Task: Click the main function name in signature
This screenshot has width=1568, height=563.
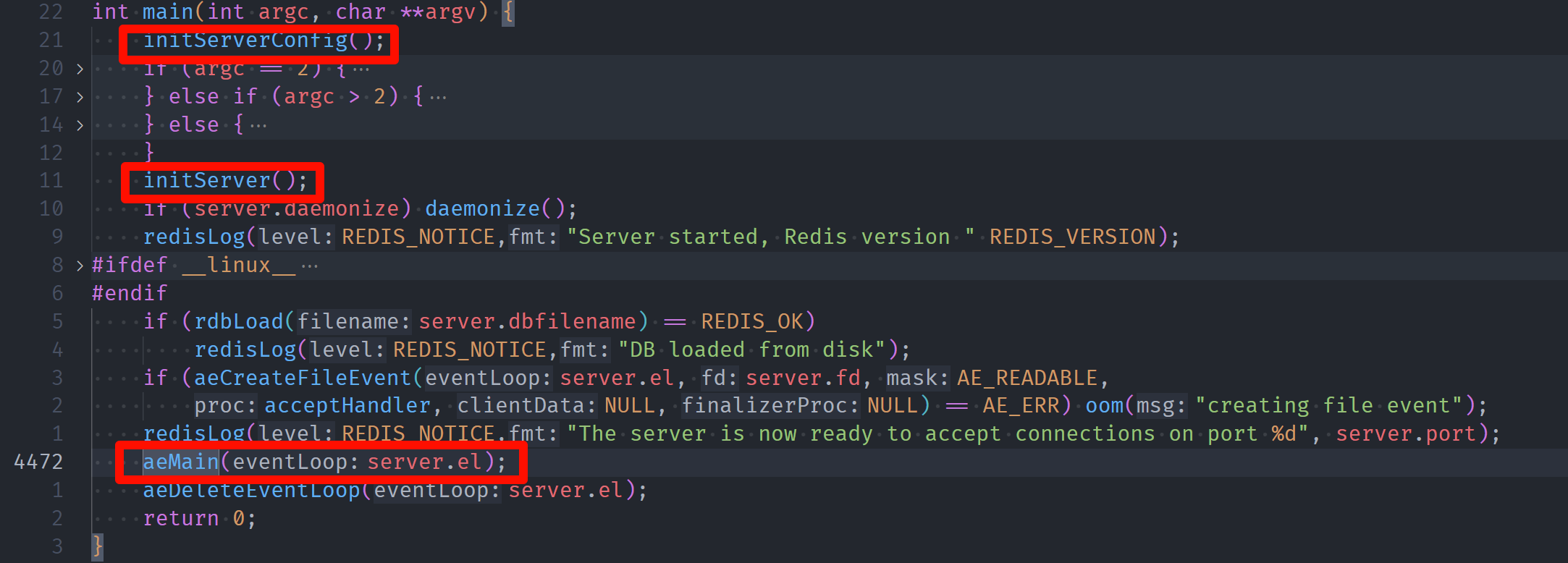Action: click(167, 12)
